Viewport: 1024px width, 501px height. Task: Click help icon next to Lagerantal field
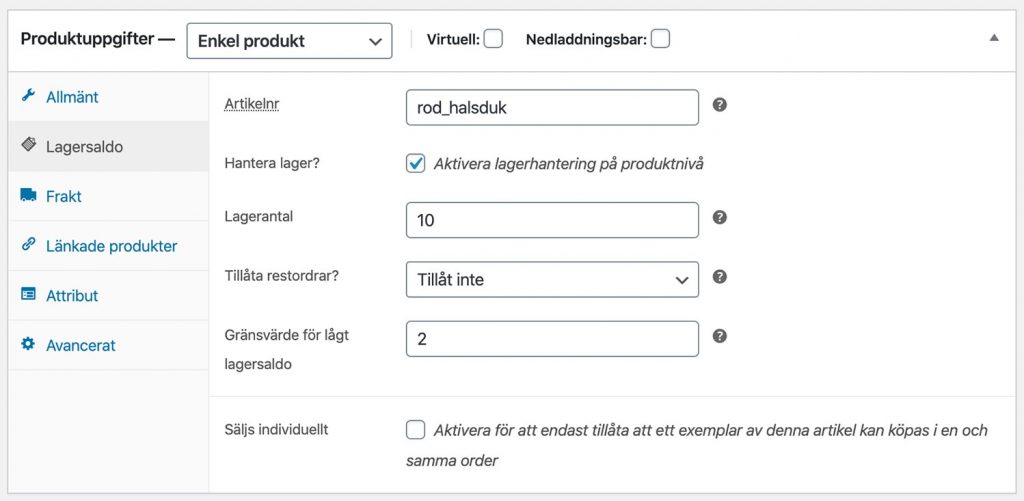[x=720, y=218]
